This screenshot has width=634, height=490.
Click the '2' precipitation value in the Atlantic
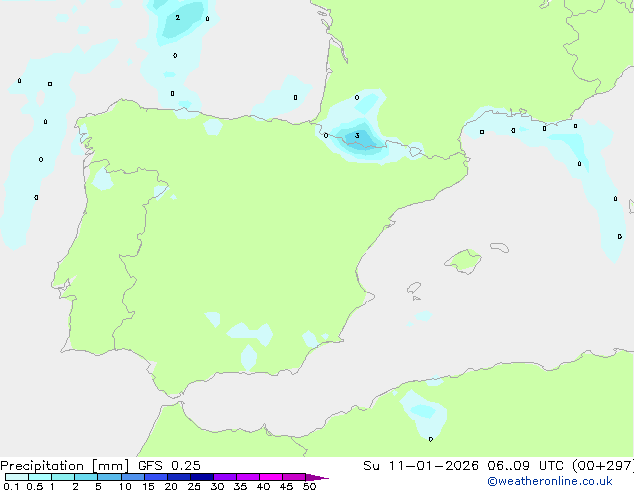coord(178,17)
